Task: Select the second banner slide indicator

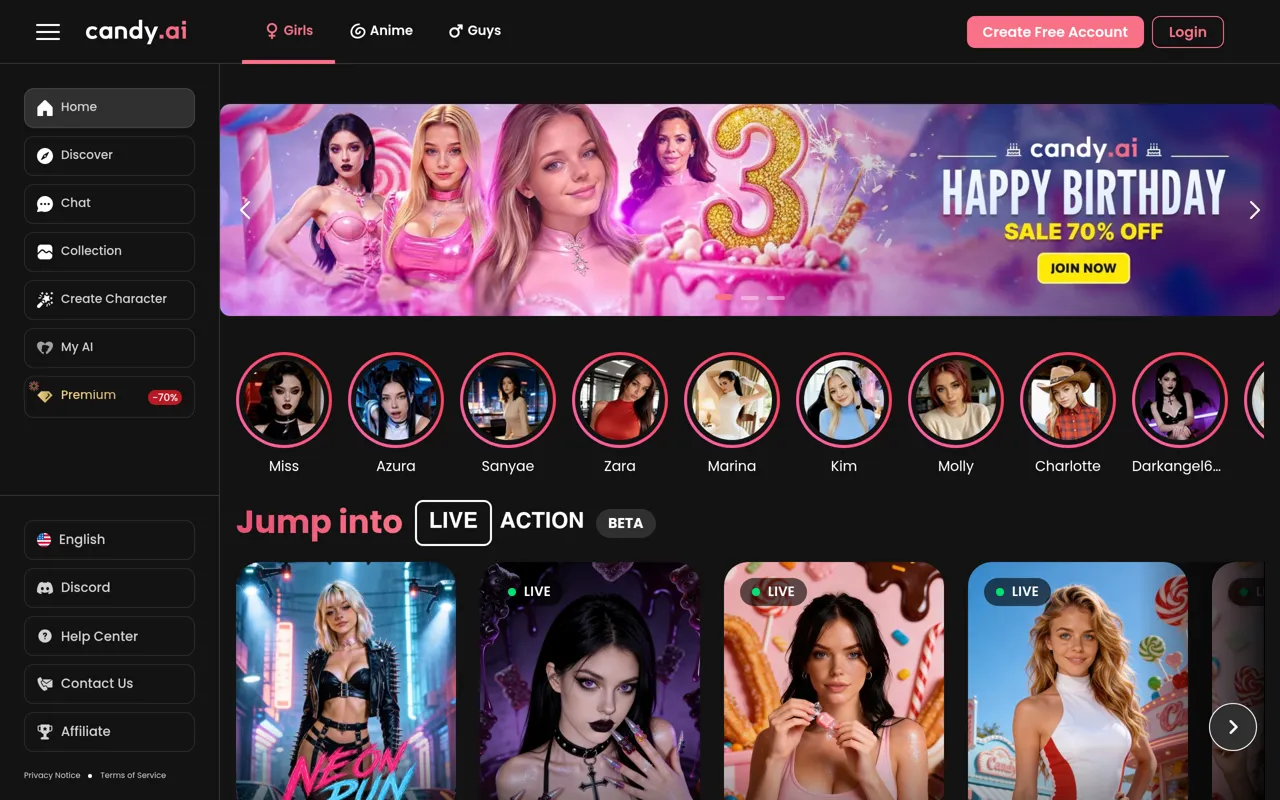Action: pyautogui.click(x=750, y=298)
